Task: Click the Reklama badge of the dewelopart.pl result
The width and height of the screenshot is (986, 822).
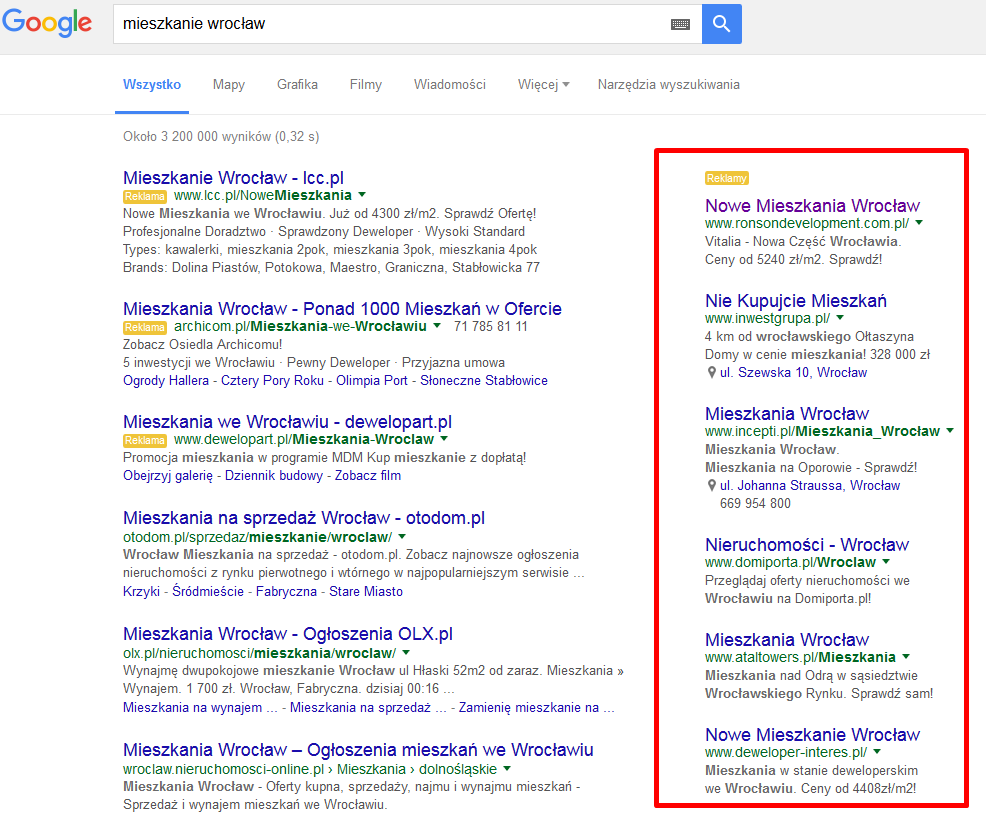Action: coord(145,440)
